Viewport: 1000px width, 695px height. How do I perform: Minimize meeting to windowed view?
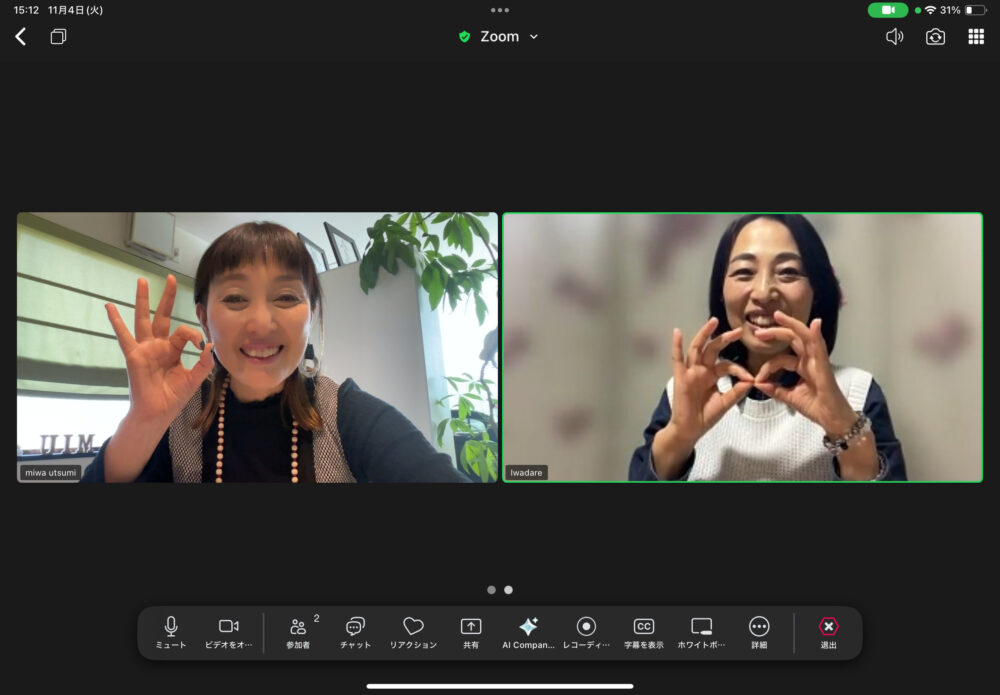tap(58, 37)
